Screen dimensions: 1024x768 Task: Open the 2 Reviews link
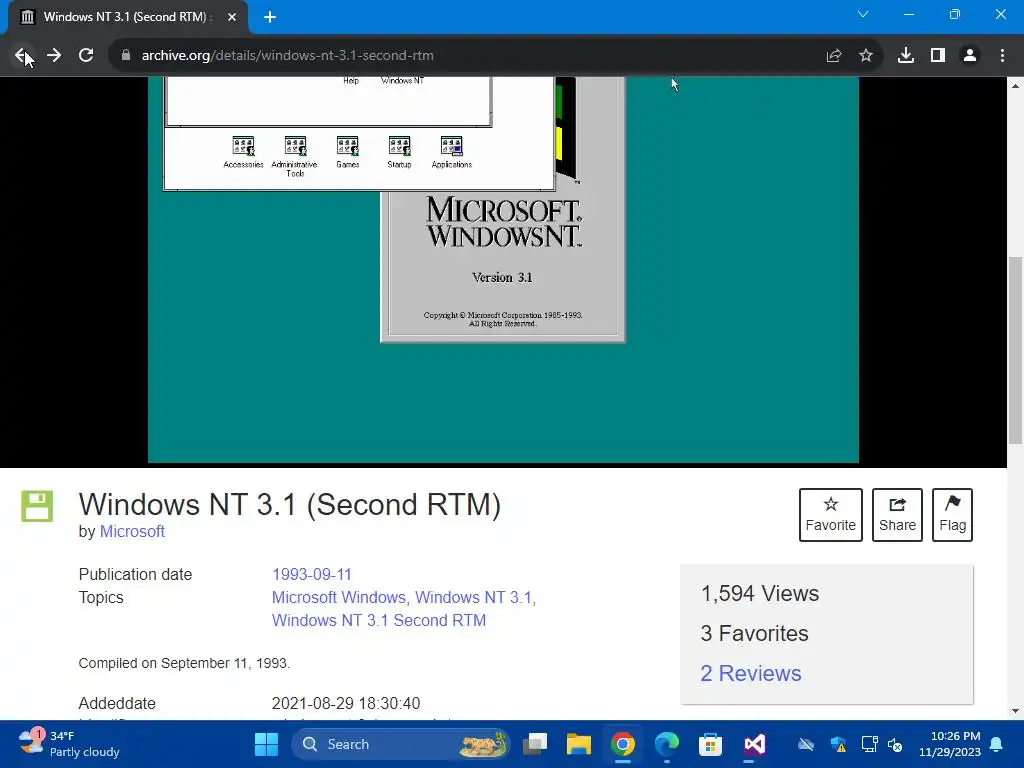(750, 673)
